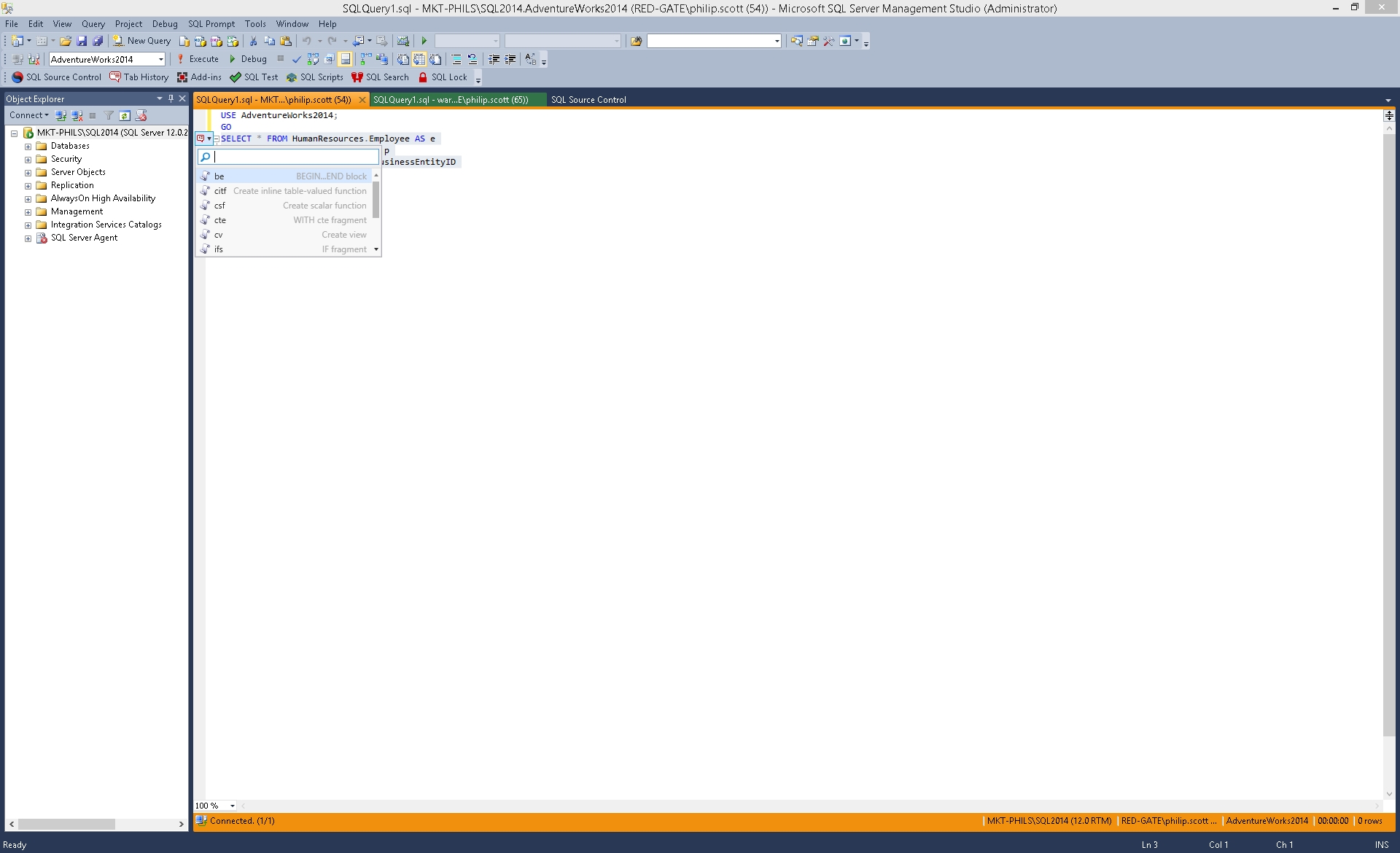Open the zoom level 100 % dropdown
This screenshot has height=853, width=1400.
click(x=233, y=806)
